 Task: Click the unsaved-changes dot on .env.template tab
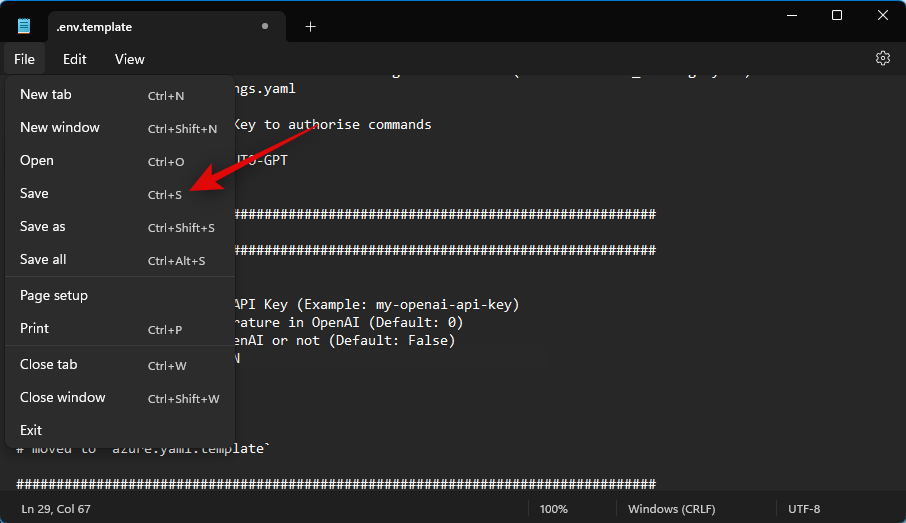pos(265,26)
